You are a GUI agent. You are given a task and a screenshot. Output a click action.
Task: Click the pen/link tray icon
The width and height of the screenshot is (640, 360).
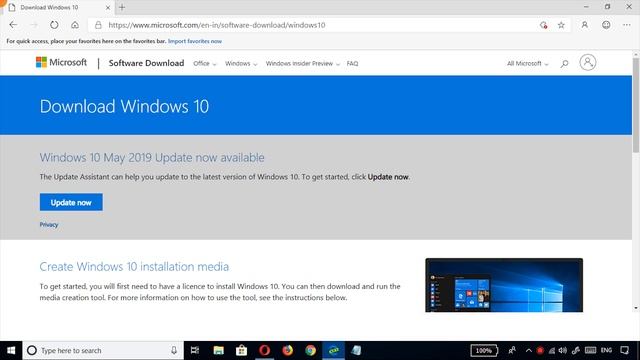(x=576, y=350)
